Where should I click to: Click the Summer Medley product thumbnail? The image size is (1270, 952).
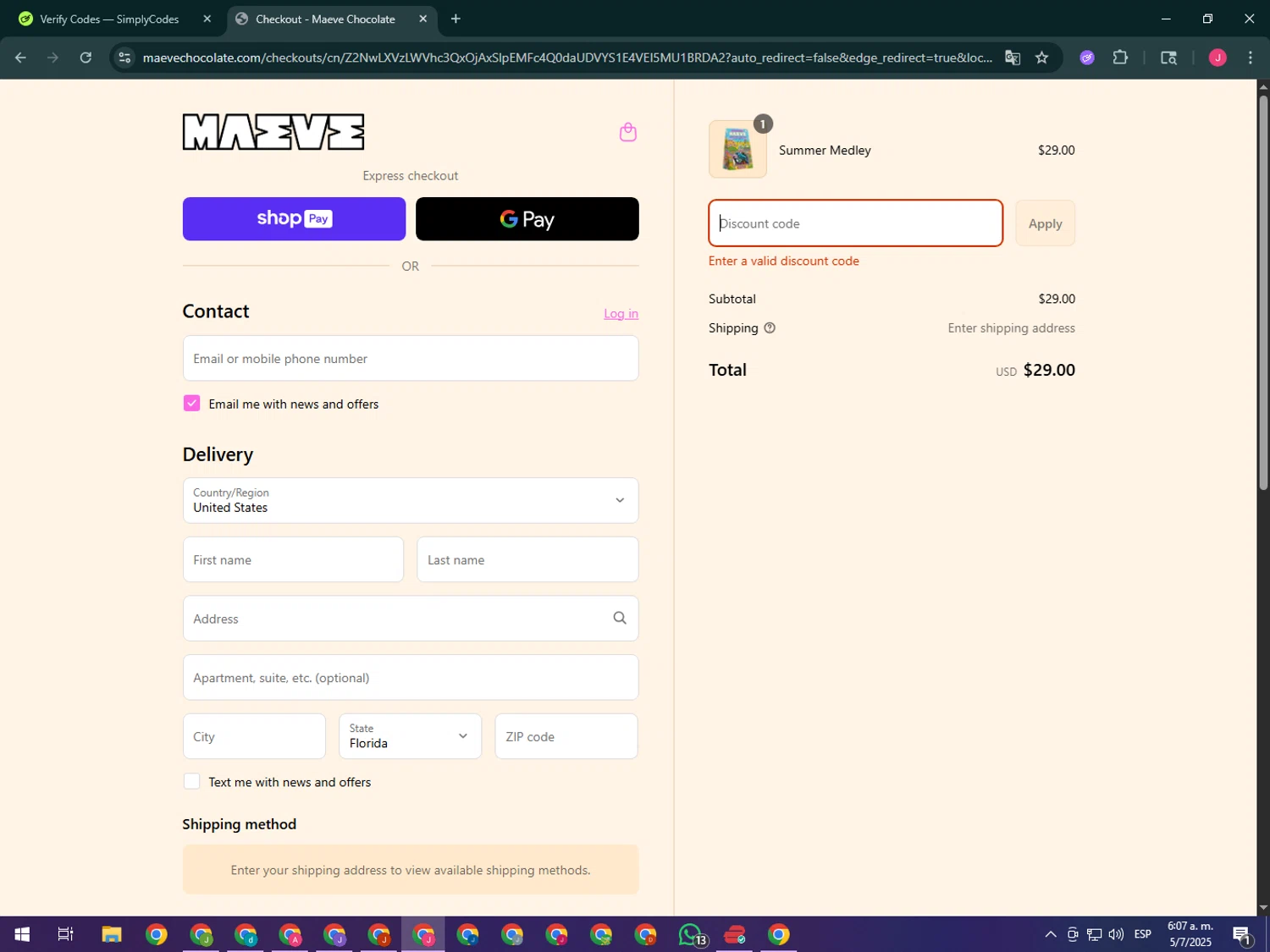click(737, 149)
